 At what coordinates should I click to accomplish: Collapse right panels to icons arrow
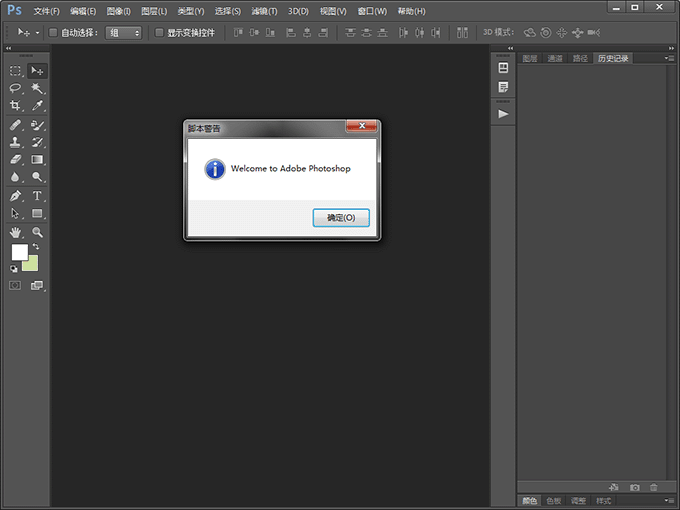point(671,48)
